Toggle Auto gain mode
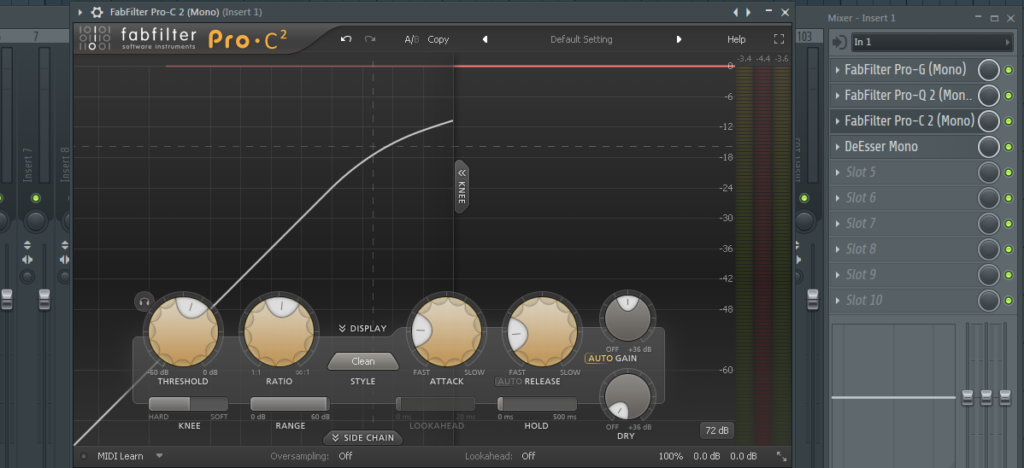 [x=600, y=358]
